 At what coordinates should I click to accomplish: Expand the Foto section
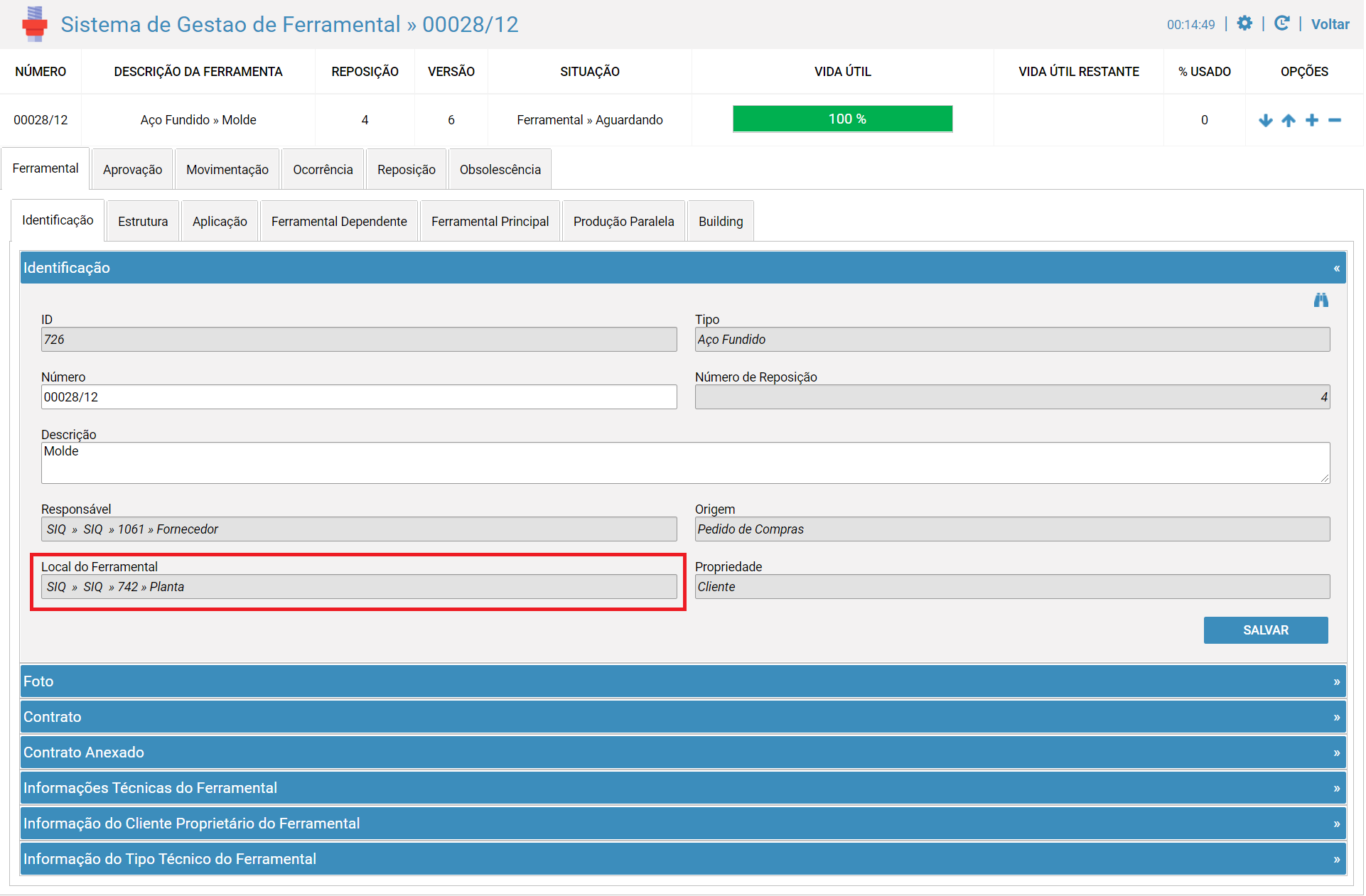coord(683,681)
